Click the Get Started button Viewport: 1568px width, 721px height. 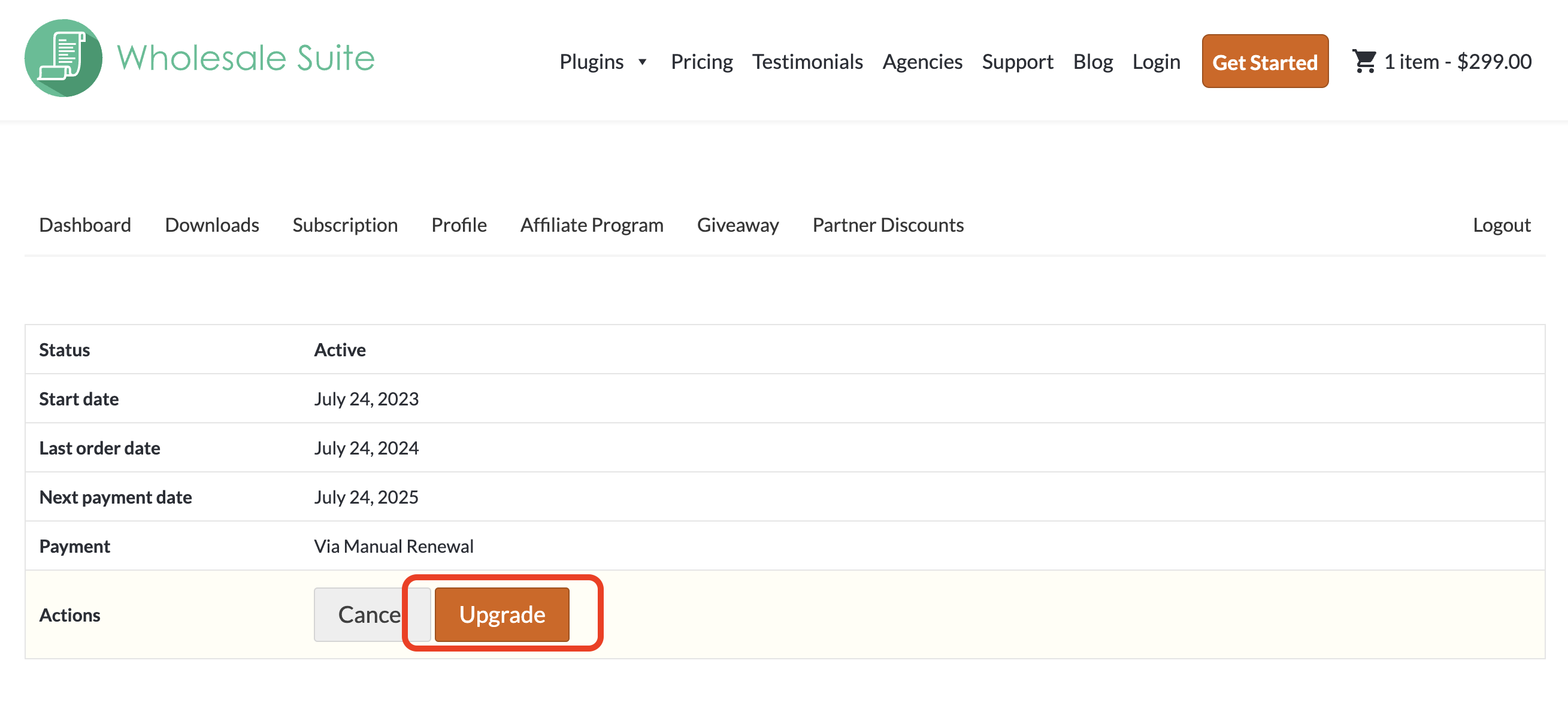tap(1265, 62)
